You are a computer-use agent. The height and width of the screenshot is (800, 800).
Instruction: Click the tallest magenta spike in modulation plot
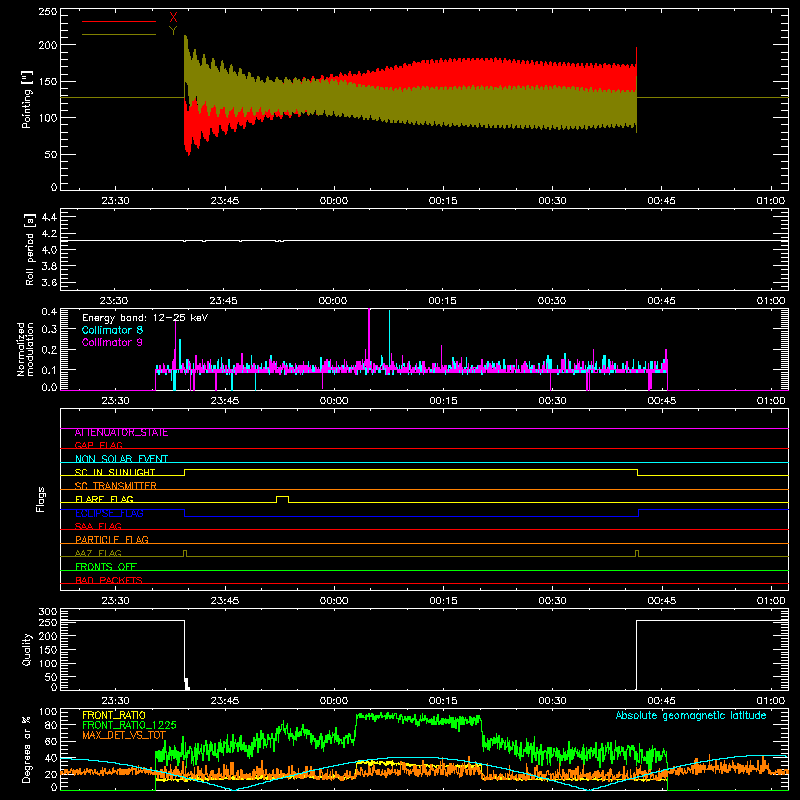(369, 339)
